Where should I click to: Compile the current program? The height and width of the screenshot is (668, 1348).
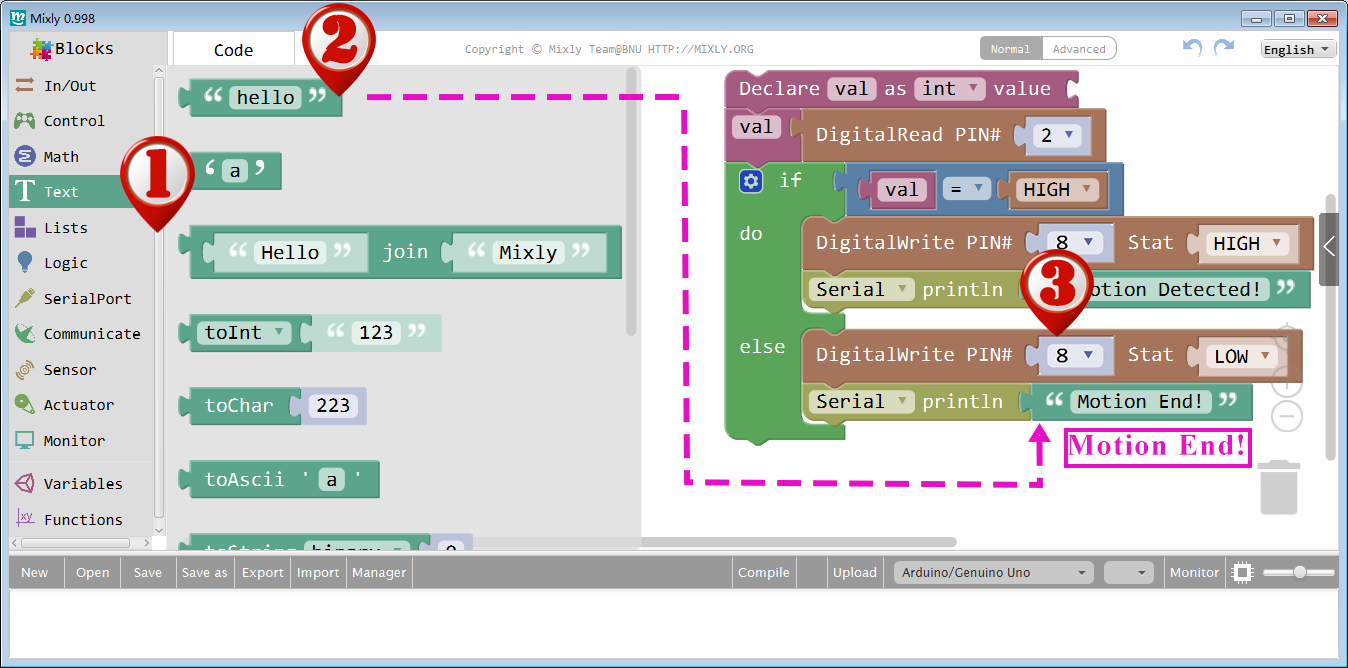(x=764, y=573)
